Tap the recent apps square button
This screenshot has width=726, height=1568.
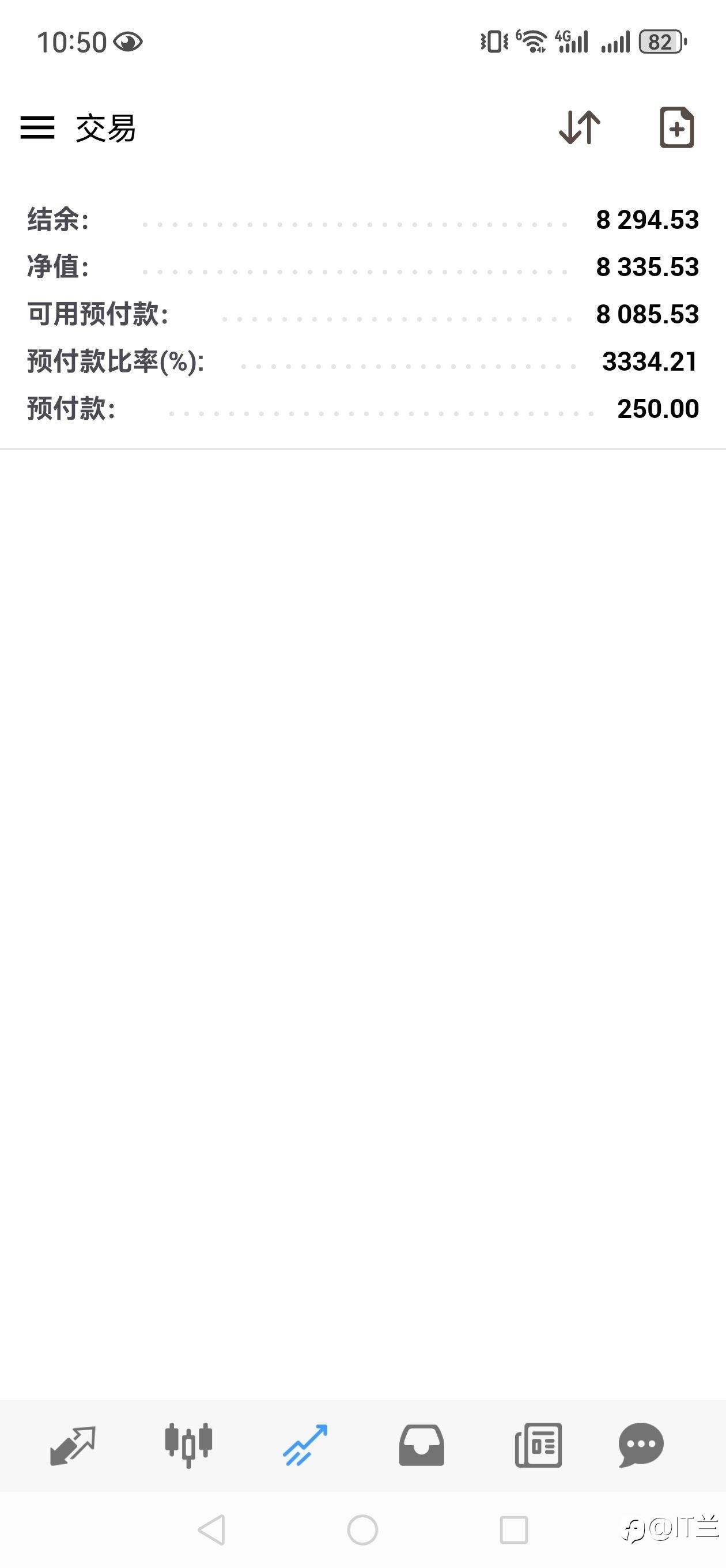tap(513, 1529)
